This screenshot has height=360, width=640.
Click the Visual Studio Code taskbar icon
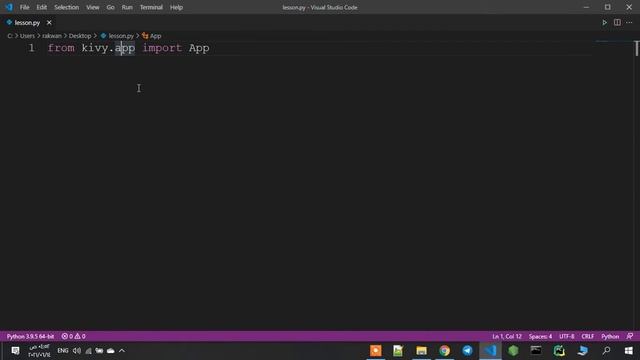(x=490, y=351)
